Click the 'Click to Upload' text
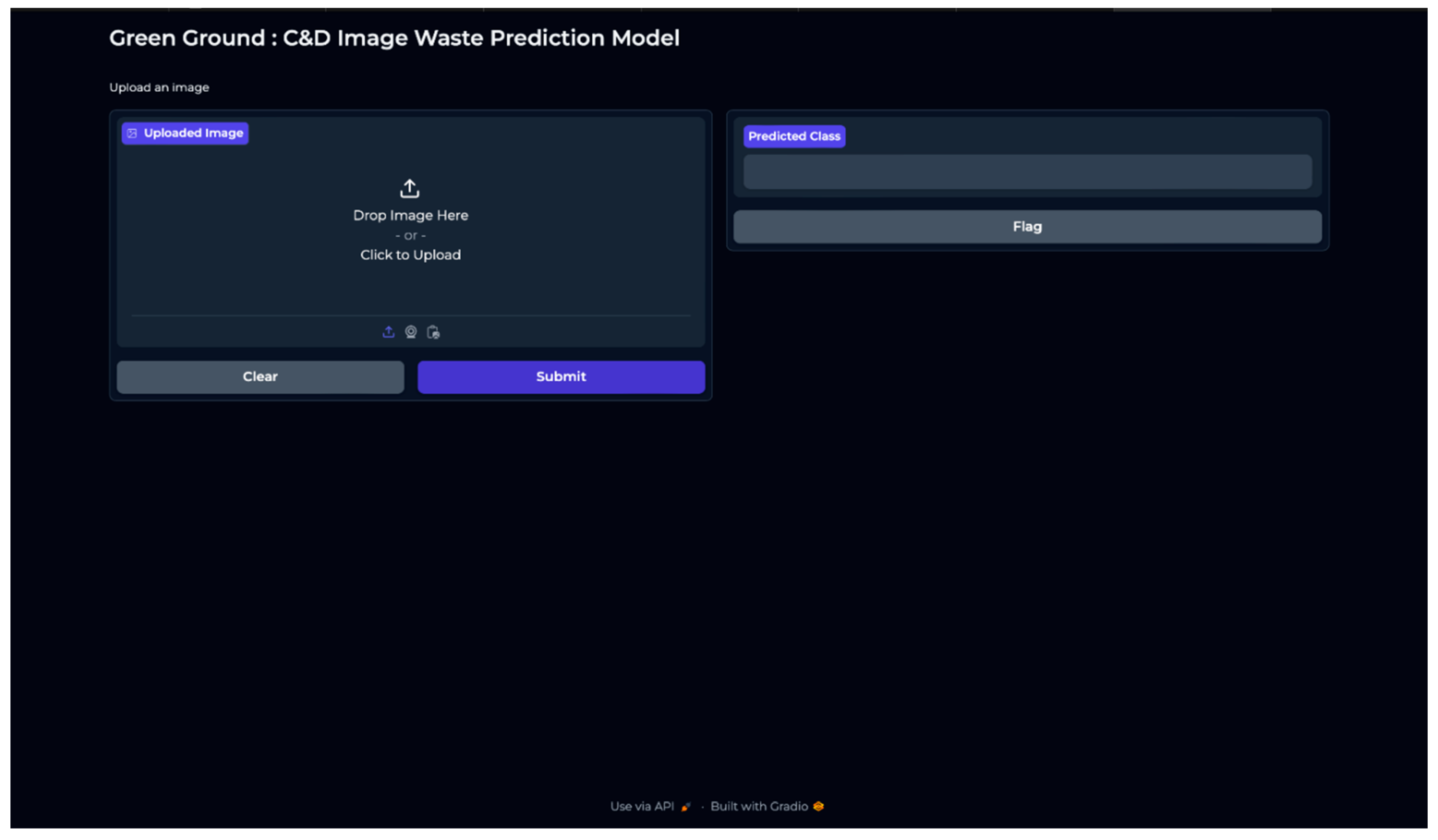Viewport: 1438px width, 840px height. 410,255
